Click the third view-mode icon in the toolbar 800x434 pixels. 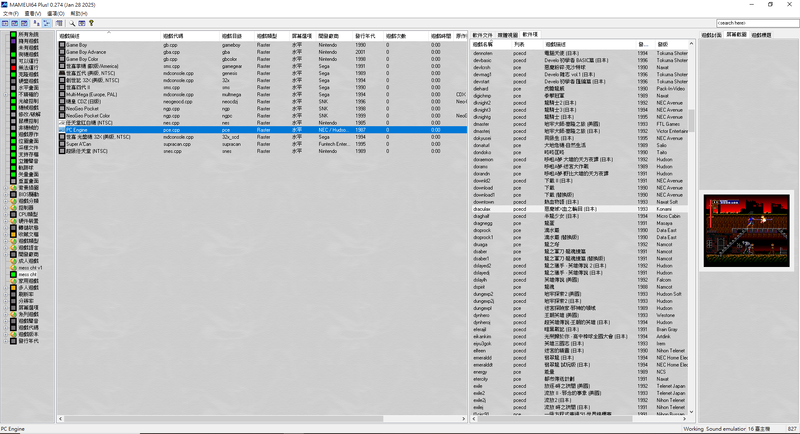pyautogui.click(x=24, y=23)
